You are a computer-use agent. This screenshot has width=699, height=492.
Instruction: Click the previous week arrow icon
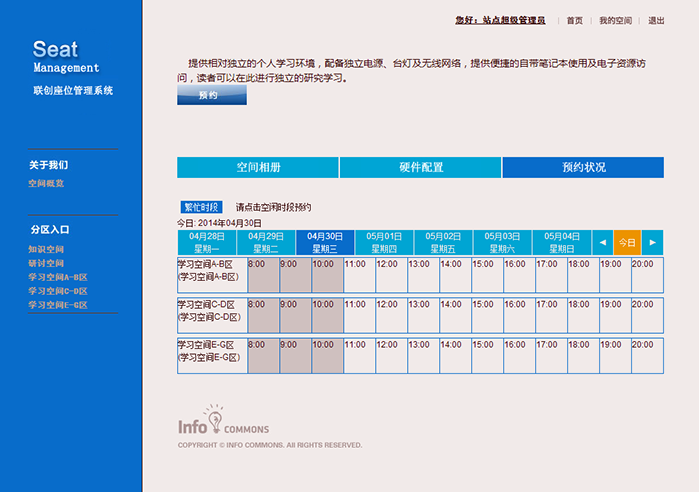[602, 242]
